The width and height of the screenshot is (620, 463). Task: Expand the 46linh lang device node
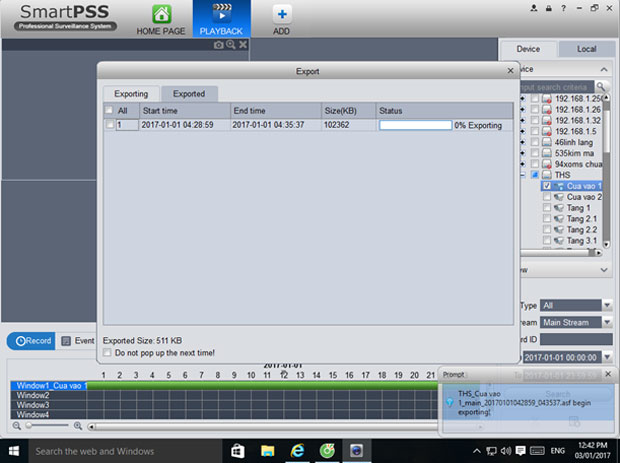pyautogui.click(x=523, y=142)
